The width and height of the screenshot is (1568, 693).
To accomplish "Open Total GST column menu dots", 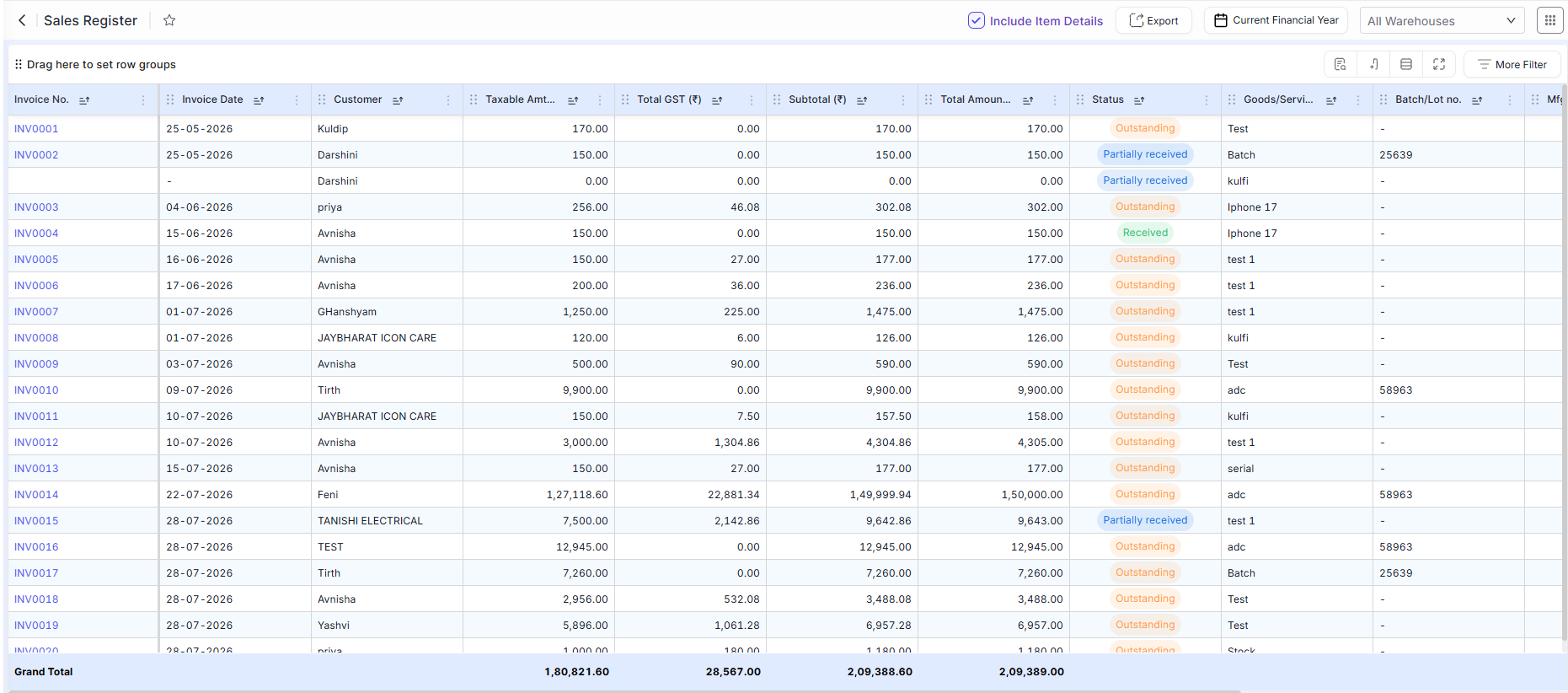I will click(x=752, y=99).
